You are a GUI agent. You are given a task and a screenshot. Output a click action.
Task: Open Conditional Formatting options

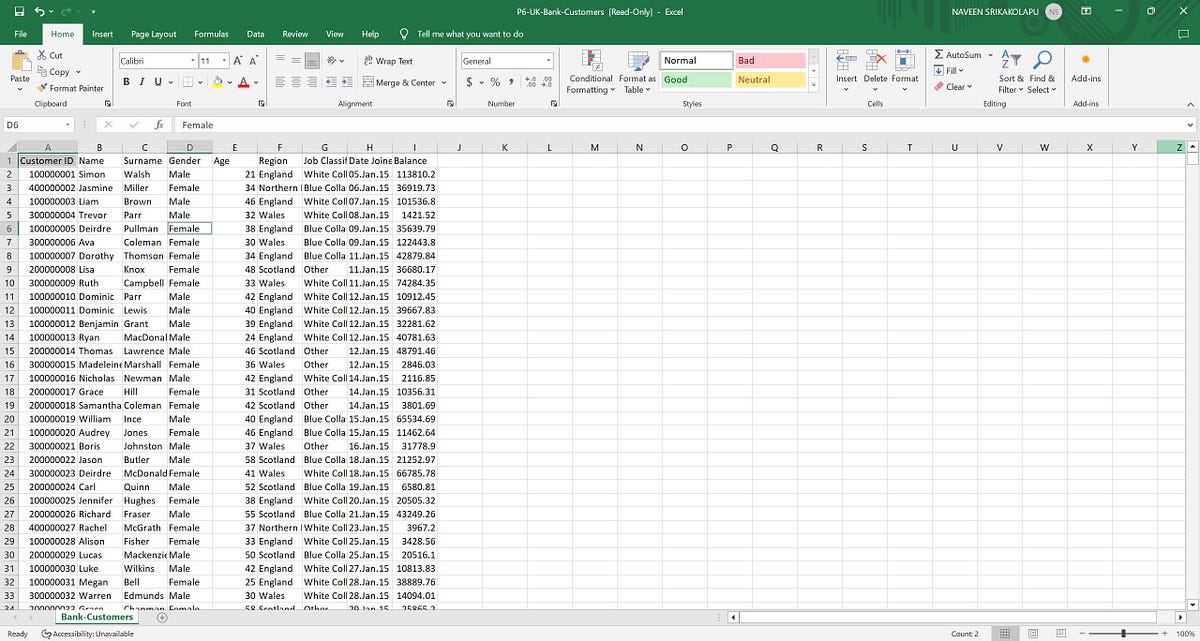click(590, 72)
